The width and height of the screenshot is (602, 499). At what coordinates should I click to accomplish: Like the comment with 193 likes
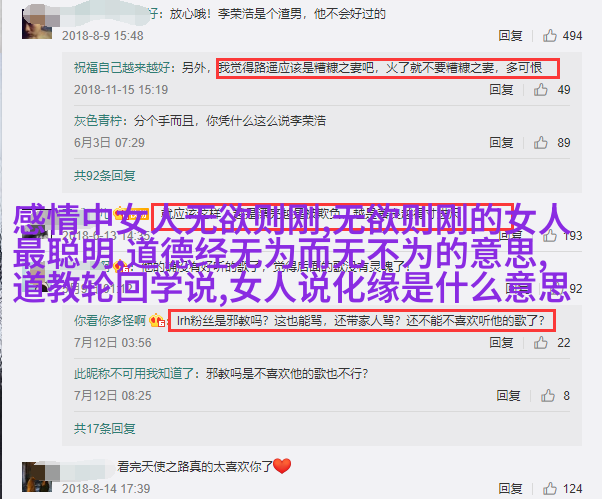point(550,235)
